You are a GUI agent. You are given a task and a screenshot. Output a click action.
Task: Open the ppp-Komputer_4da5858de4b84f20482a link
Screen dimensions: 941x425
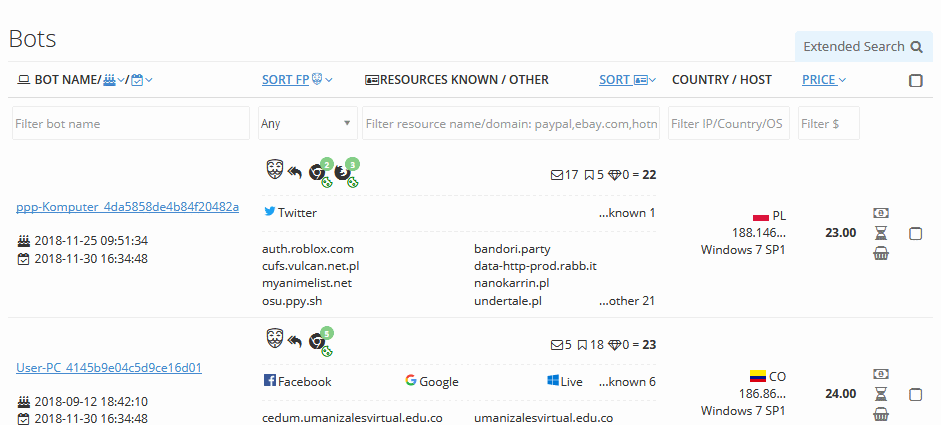pyautogui.click(x=127, y=207)
